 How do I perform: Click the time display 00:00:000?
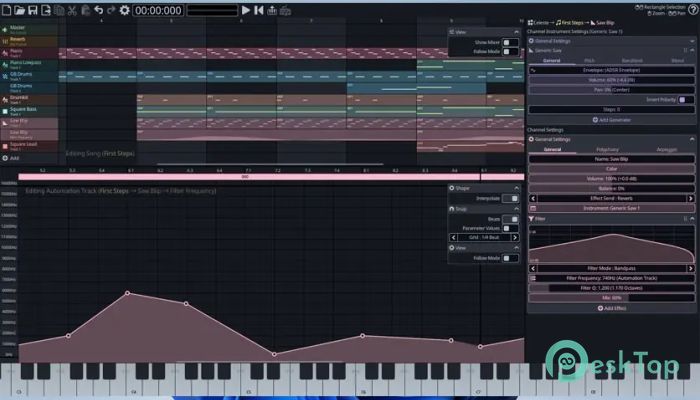(158, 10)
